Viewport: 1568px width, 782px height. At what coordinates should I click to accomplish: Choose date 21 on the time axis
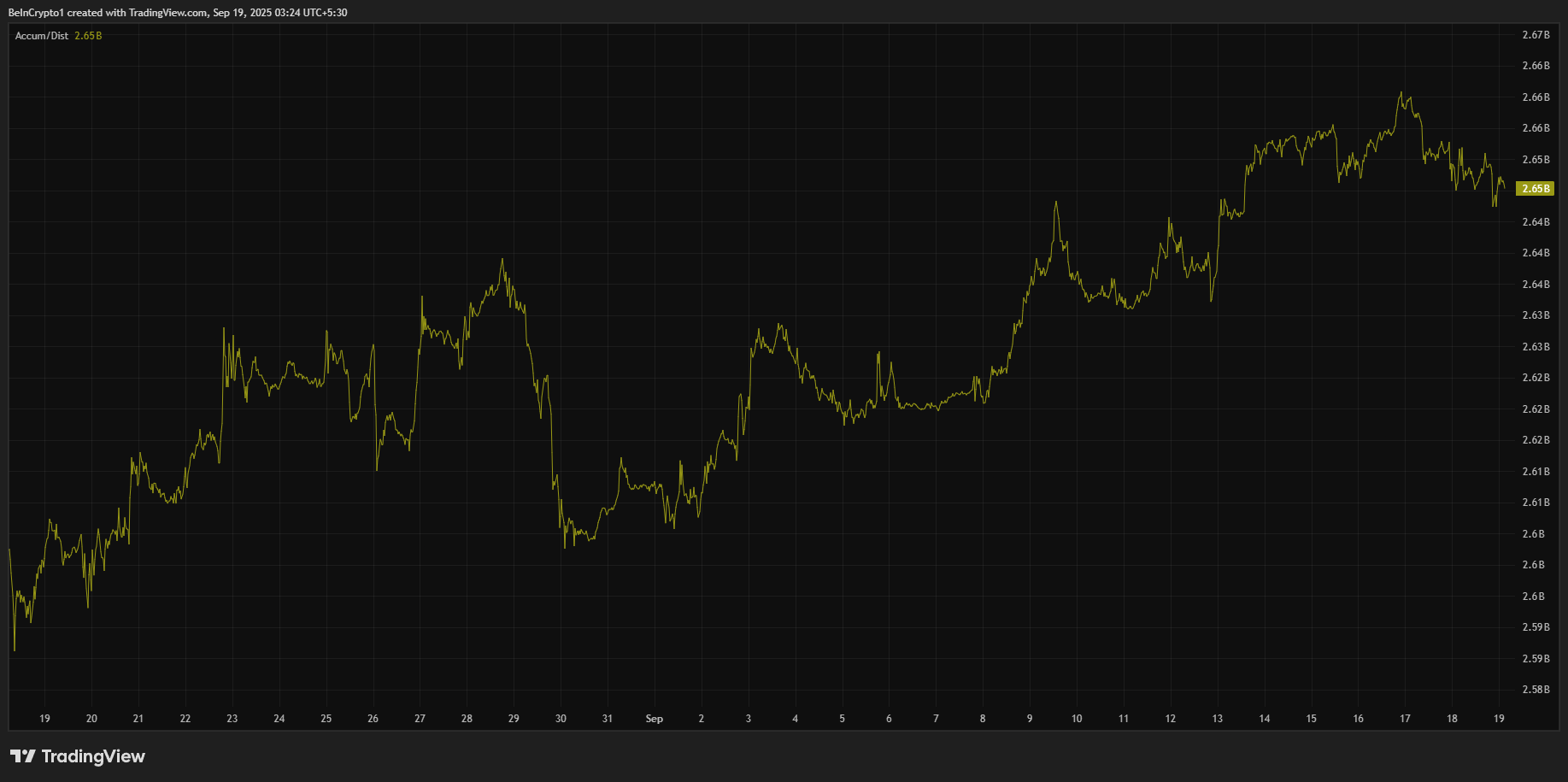click(x=138, y=719)
